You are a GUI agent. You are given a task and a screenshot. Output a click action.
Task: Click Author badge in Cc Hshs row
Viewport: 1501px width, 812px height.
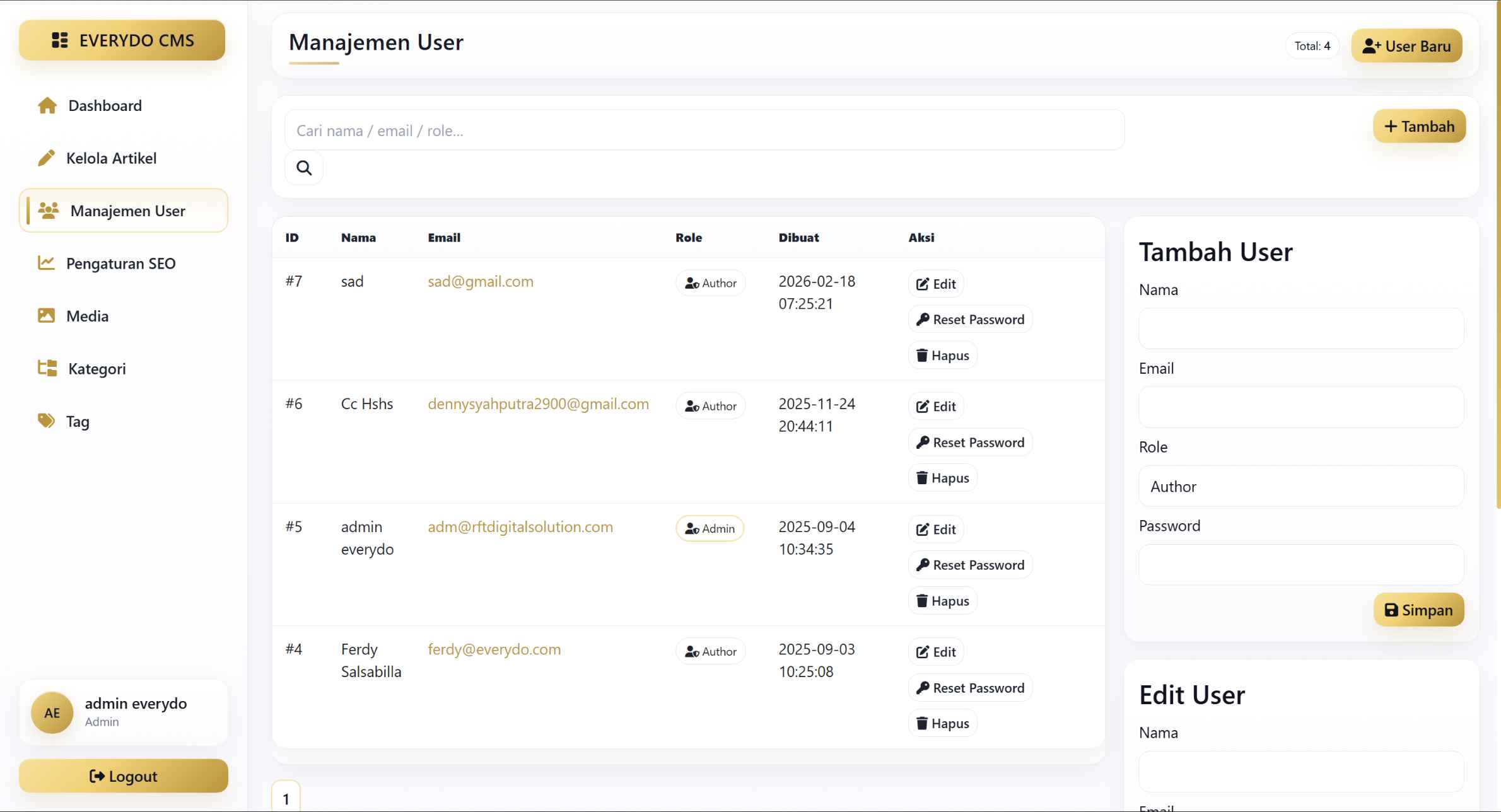[x=710, y=406]
